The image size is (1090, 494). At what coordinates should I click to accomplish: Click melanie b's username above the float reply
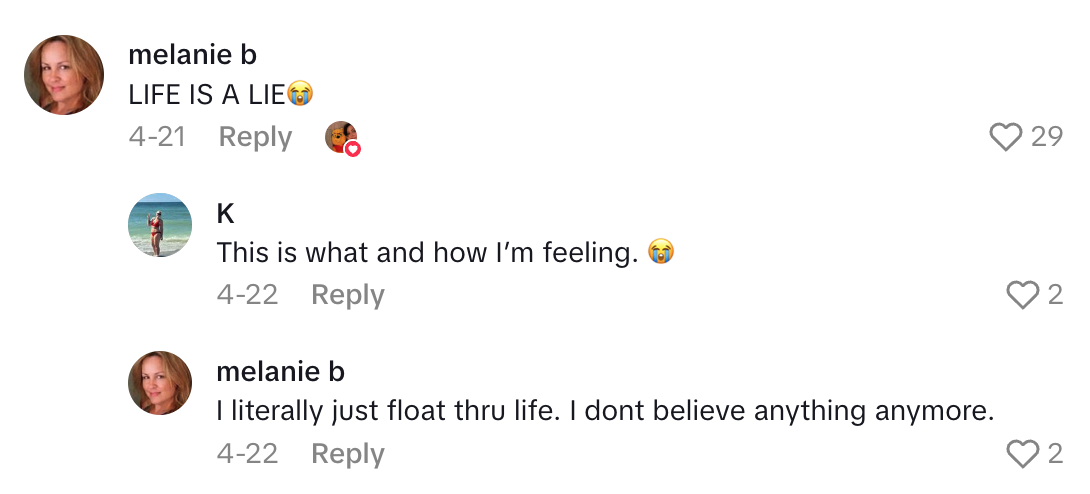click(281, 372)
